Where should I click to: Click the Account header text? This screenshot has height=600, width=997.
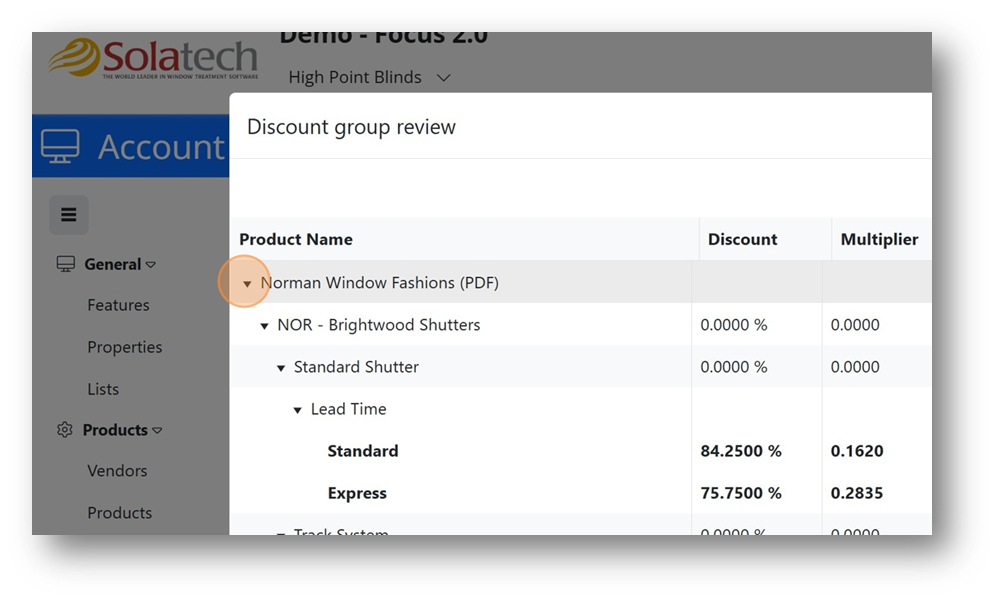click(161, 147)
